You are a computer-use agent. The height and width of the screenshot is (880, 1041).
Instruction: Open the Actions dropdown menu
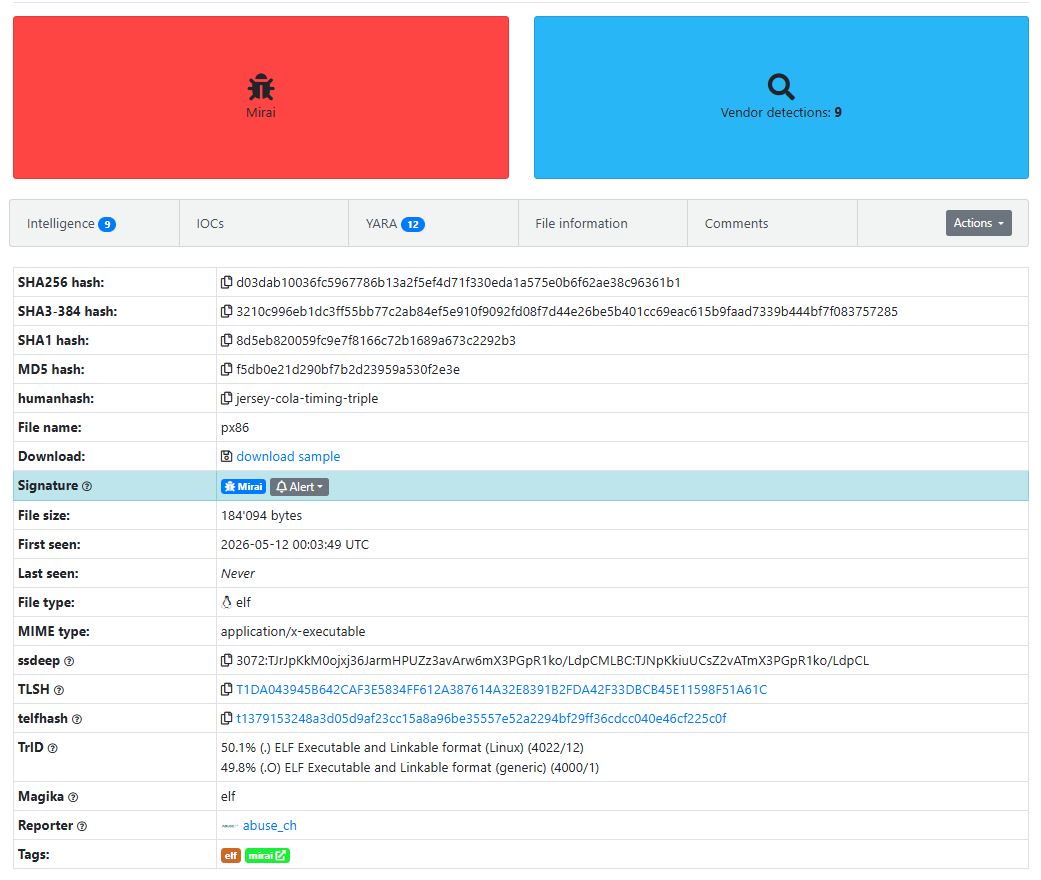pyautogui.click(x=979, y=223)
